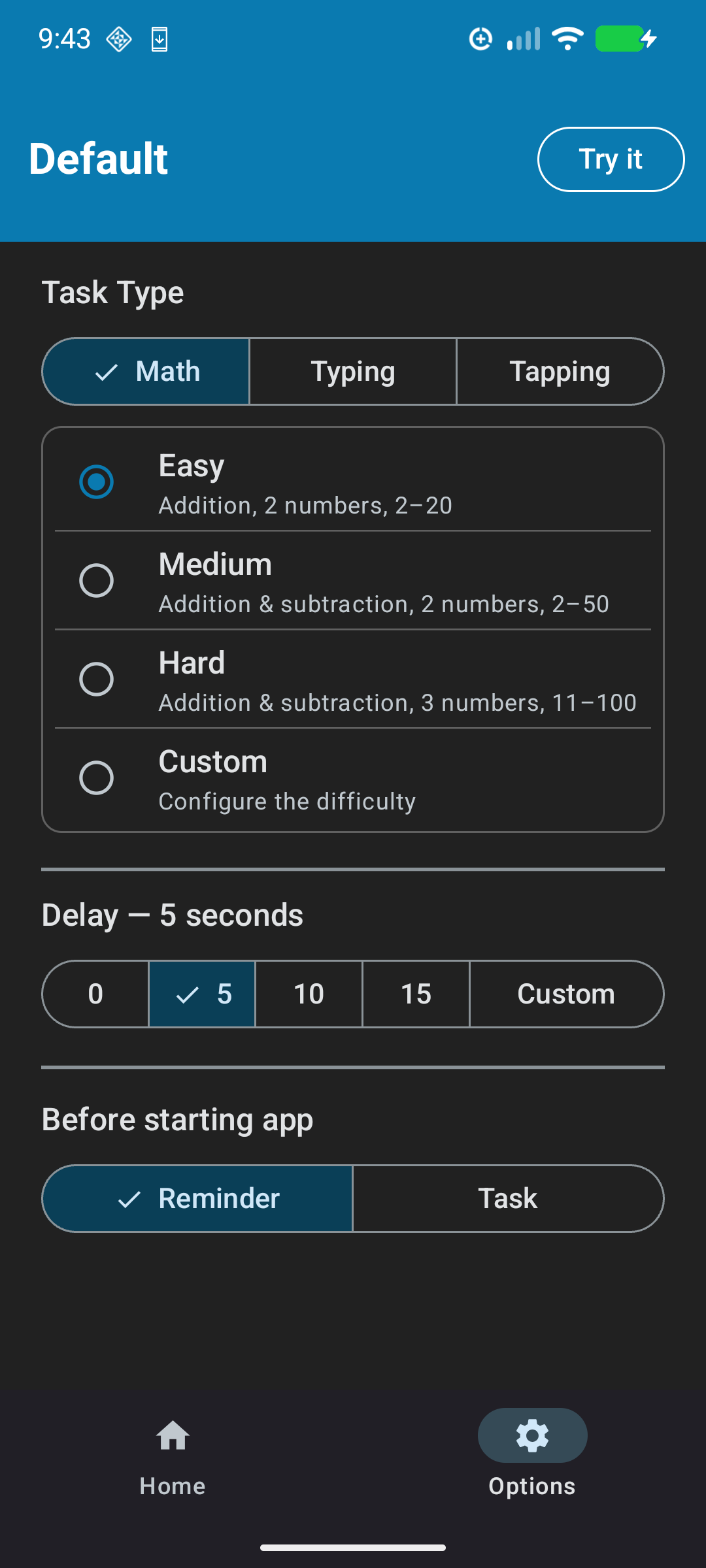Image resolution: width=706 pixels, height=1568 pixels.
Task: Switch task type to Typing
Action: tap(352, 371)
